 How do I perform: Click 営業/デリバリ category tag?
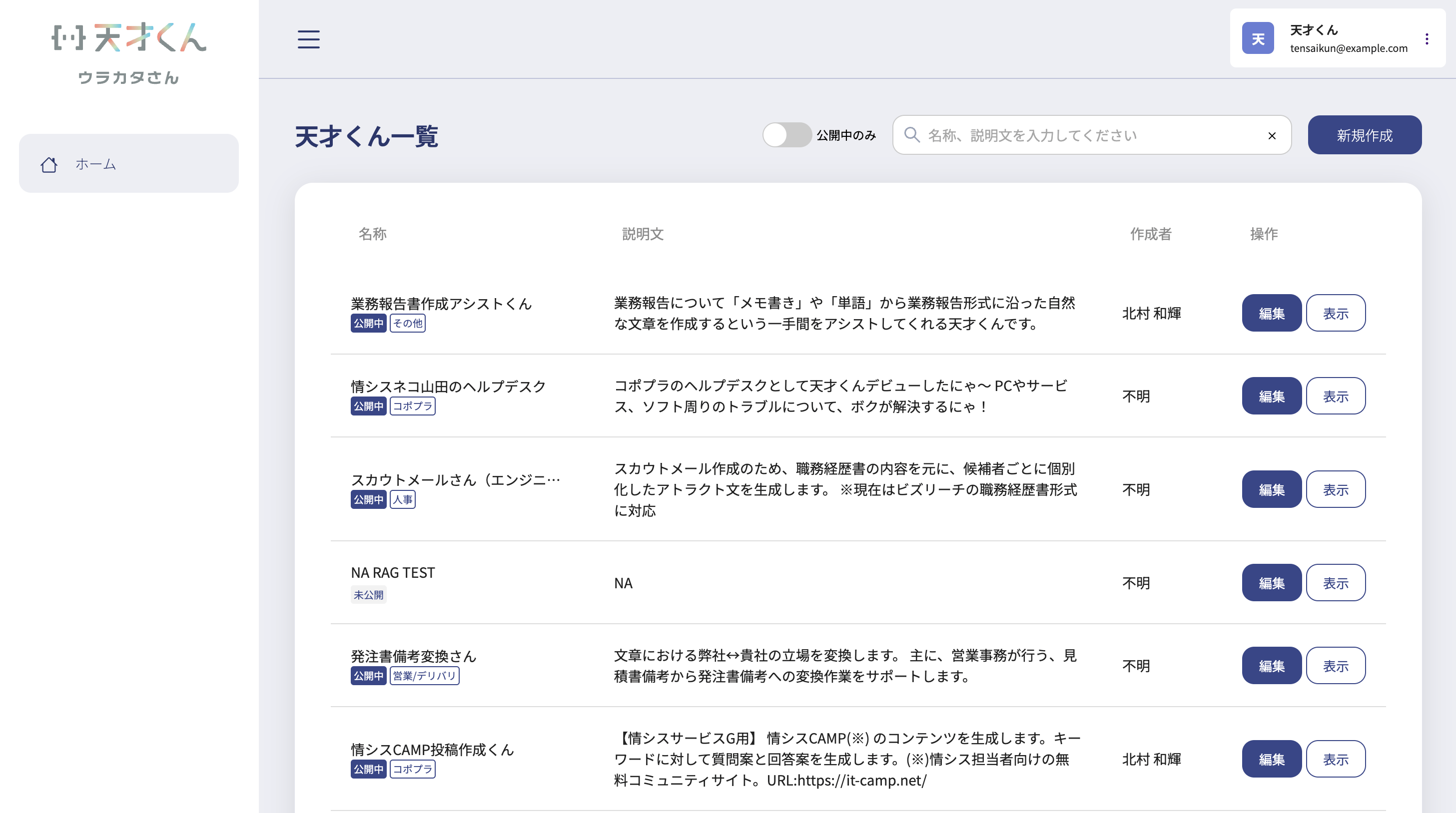[424, 676]
